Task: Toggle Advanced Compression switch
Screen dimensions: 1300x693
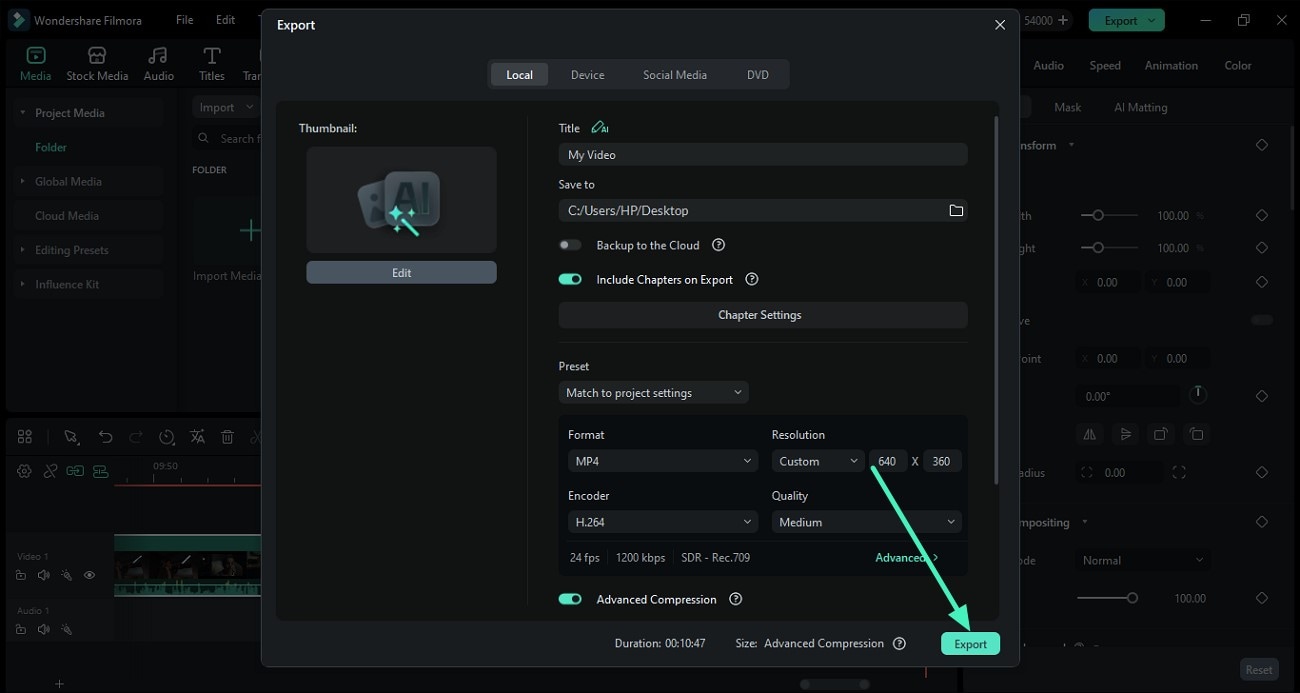Action: (x=570, y=599)
